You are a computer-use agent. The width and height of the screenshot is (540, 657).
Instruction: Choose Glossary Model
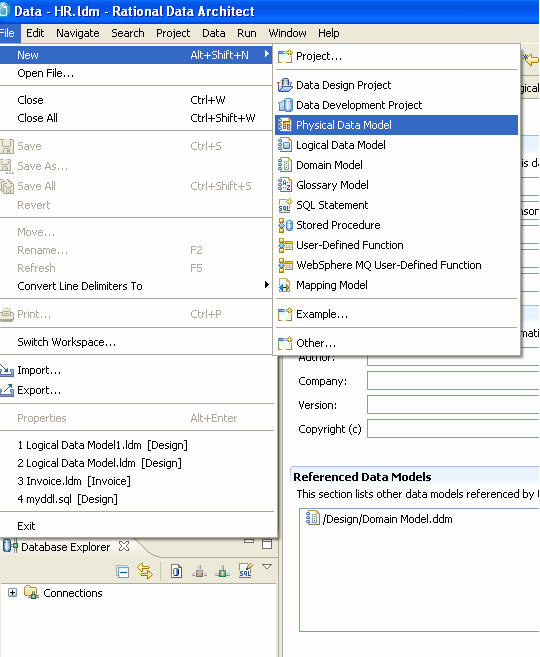point(396,185)
